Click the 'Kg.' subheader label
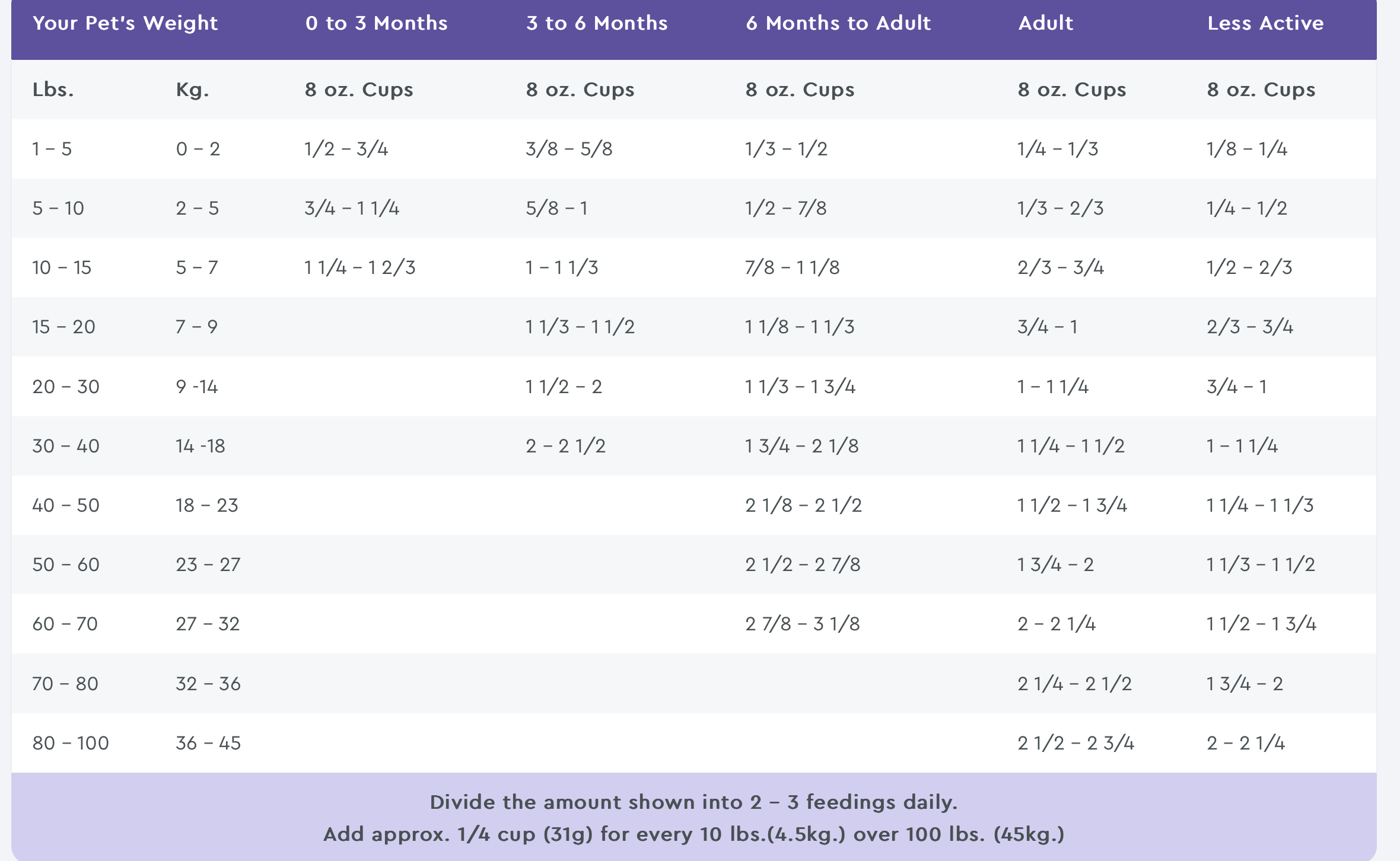Image resolution: width=1400 pixels, height=861 pixels. pos(192,90)
